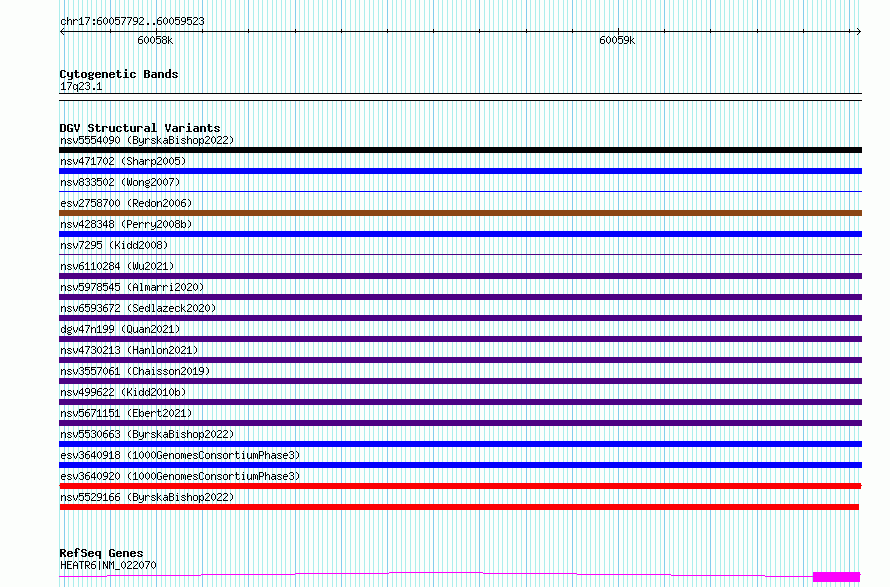The height and width of the screenshot is (587, 890).
Task: Click the DGV Structural Variants track heading
Action: [x=140, y=128]
